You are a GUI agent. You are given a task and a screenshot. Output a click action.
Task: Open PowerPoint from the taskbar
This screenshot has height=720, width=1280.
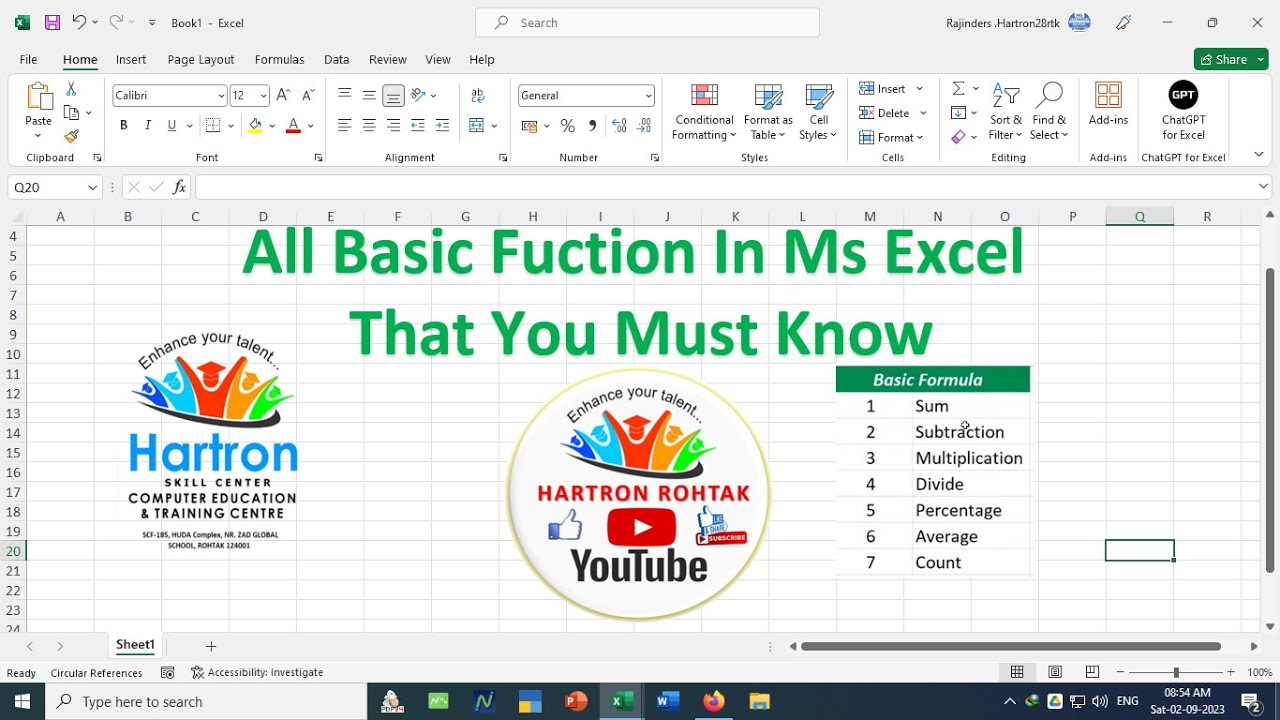[576, 701]
